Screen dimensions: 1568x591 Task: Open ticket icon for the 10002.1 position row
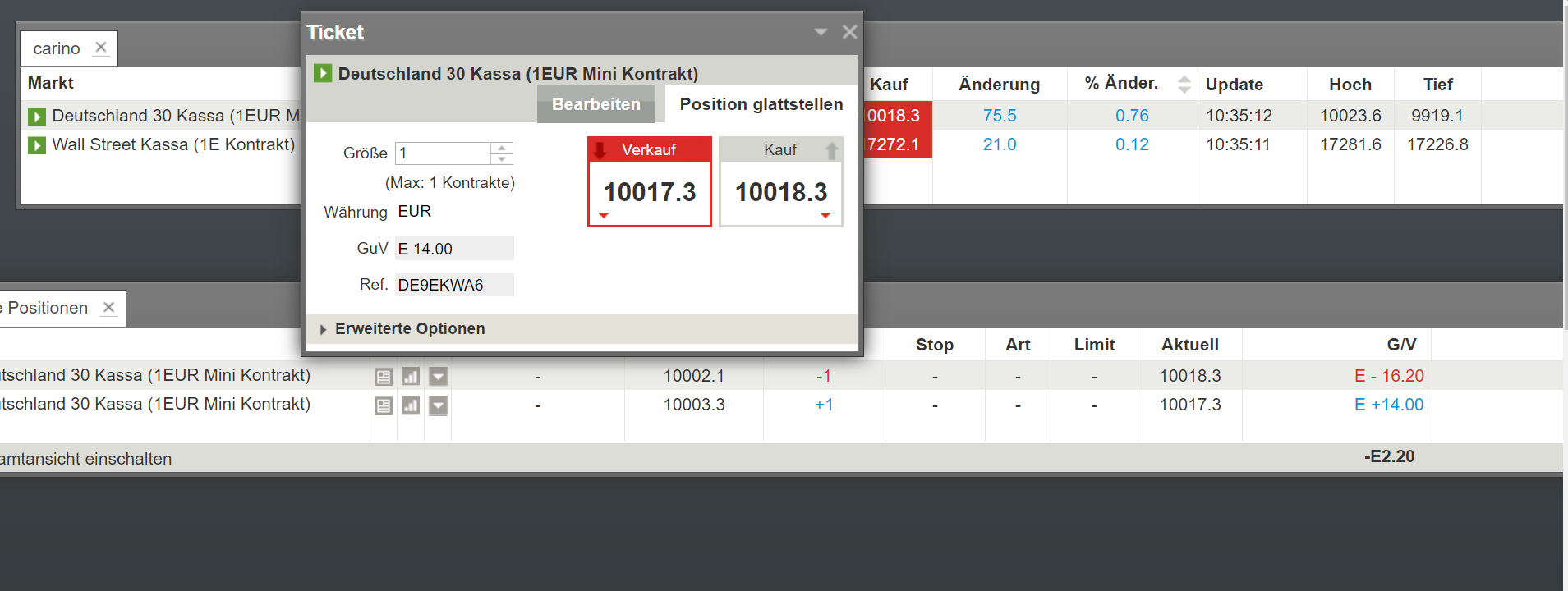click(384, 377)
